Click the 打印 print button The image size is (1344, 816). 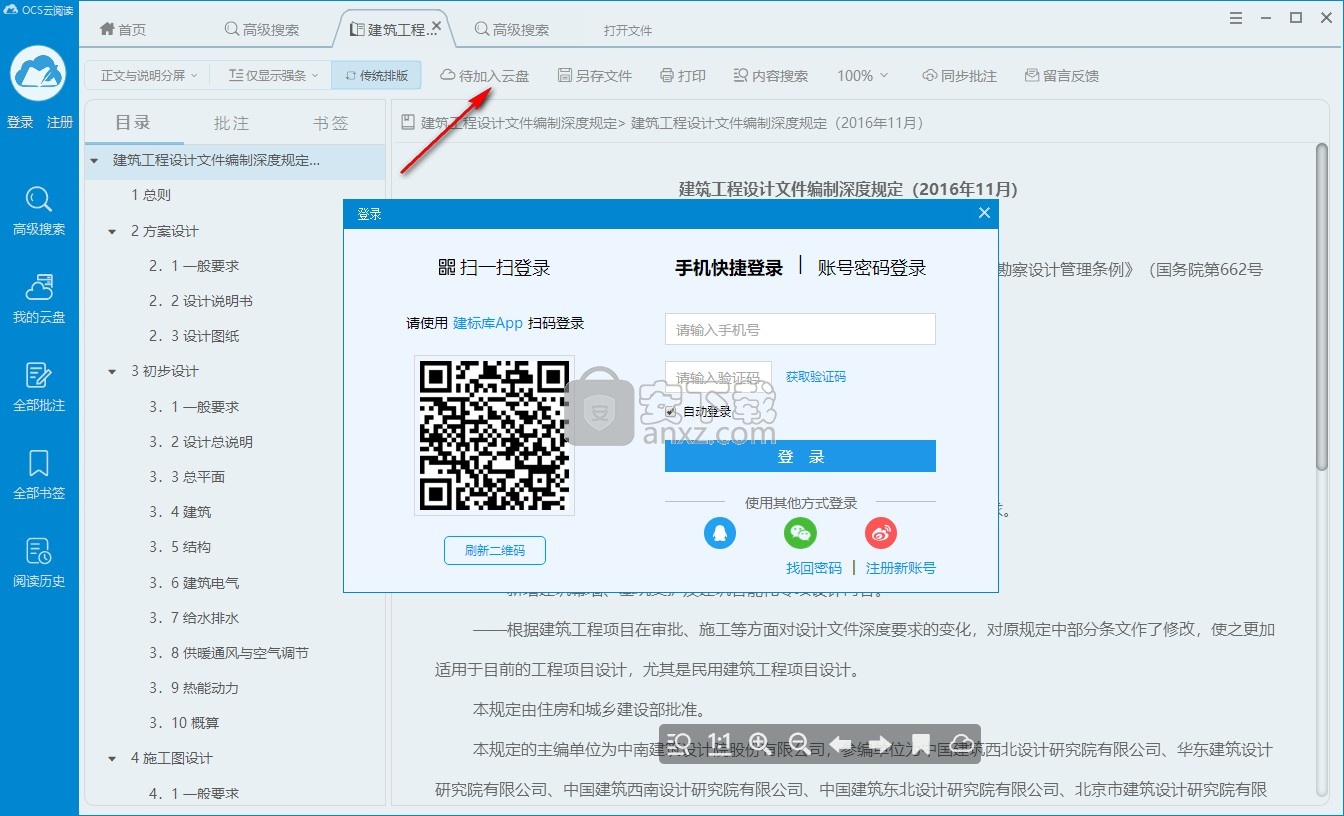pos(683,76)
